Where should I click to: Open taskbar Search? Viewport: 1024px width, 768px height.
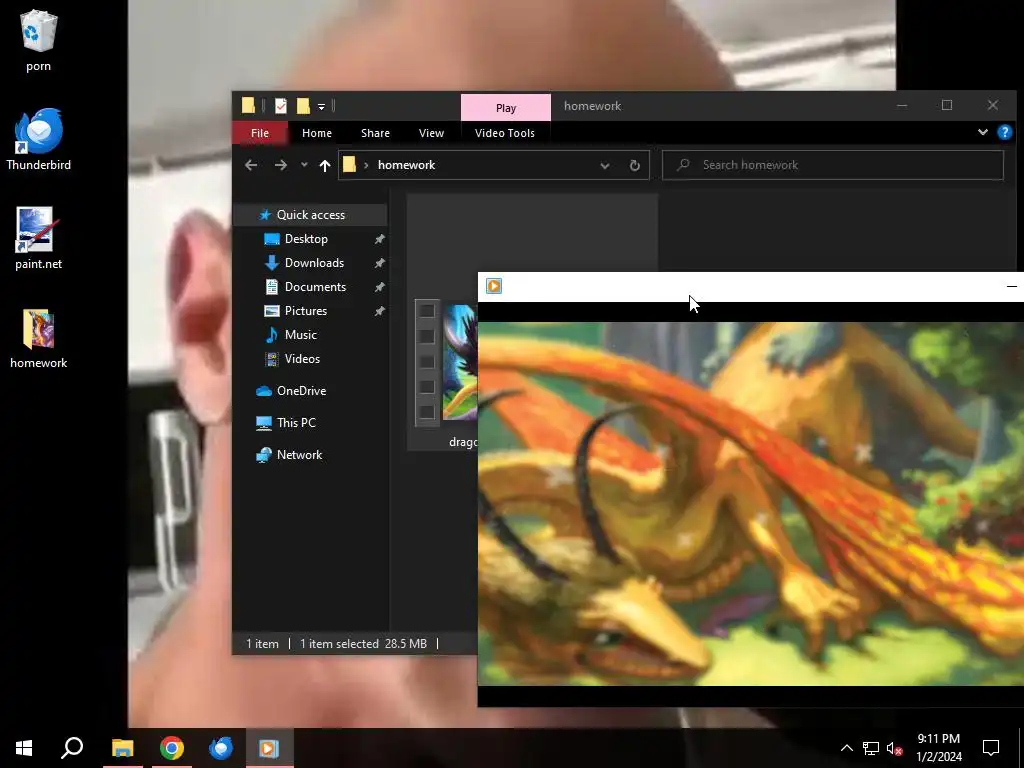72,748
